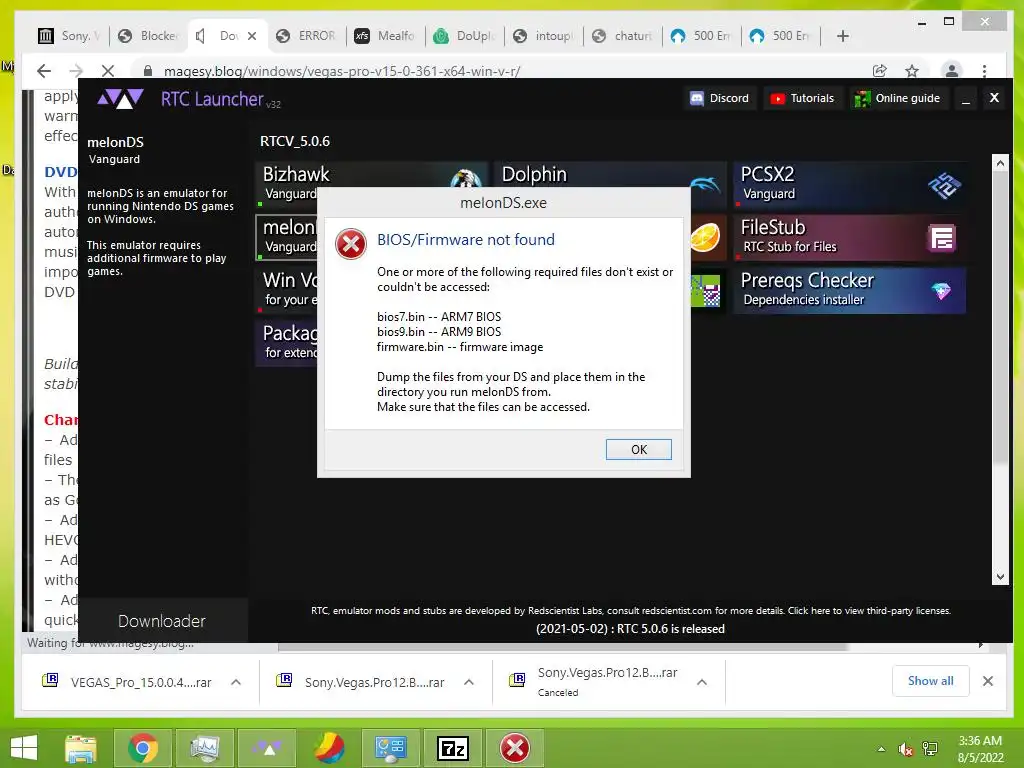Expand options for VEGAS_Pro_15 download
1024x768 pixels.
(x=236, y=682)
